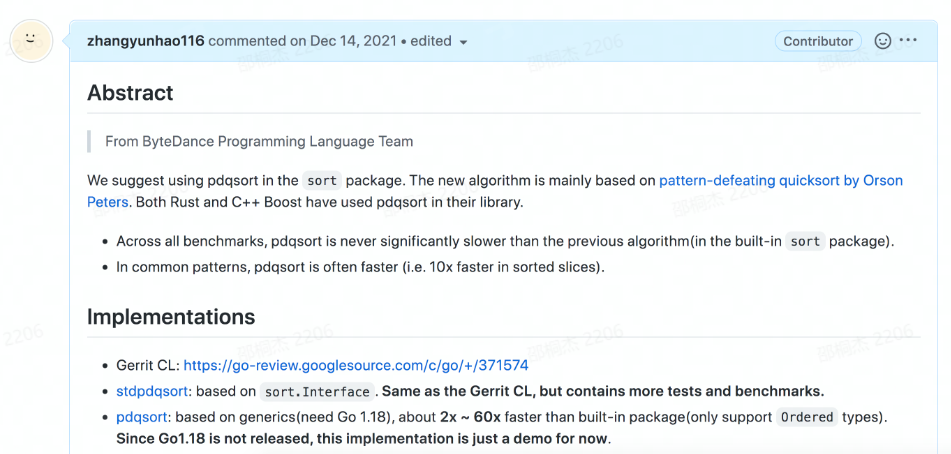Open pattern-defeating quicksort by Orson Peters link
This screenshot has height=454, width=951.
[x=781, y=181]
